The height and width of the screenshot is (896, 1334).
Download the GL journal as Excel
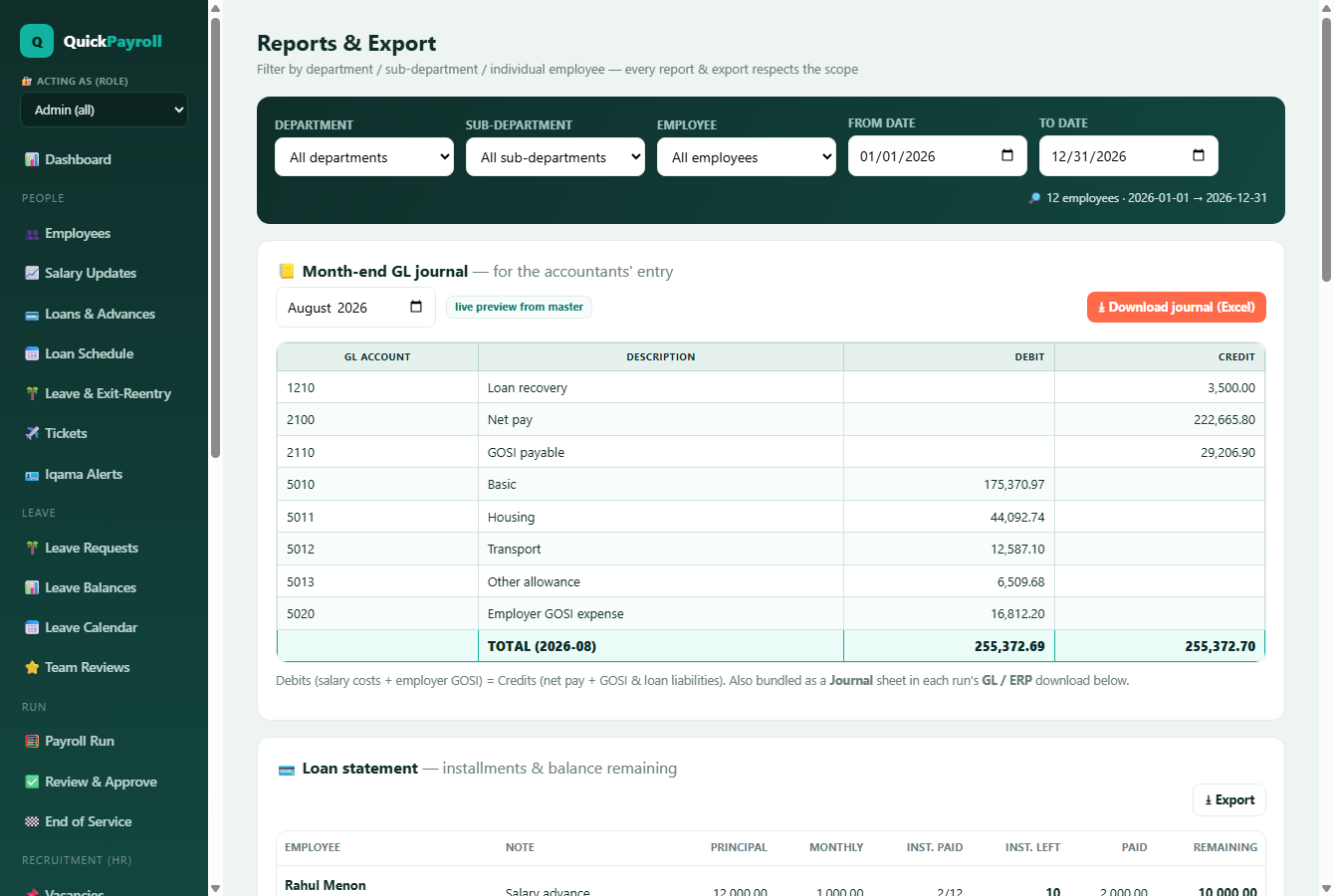[x=1177, y=307]
